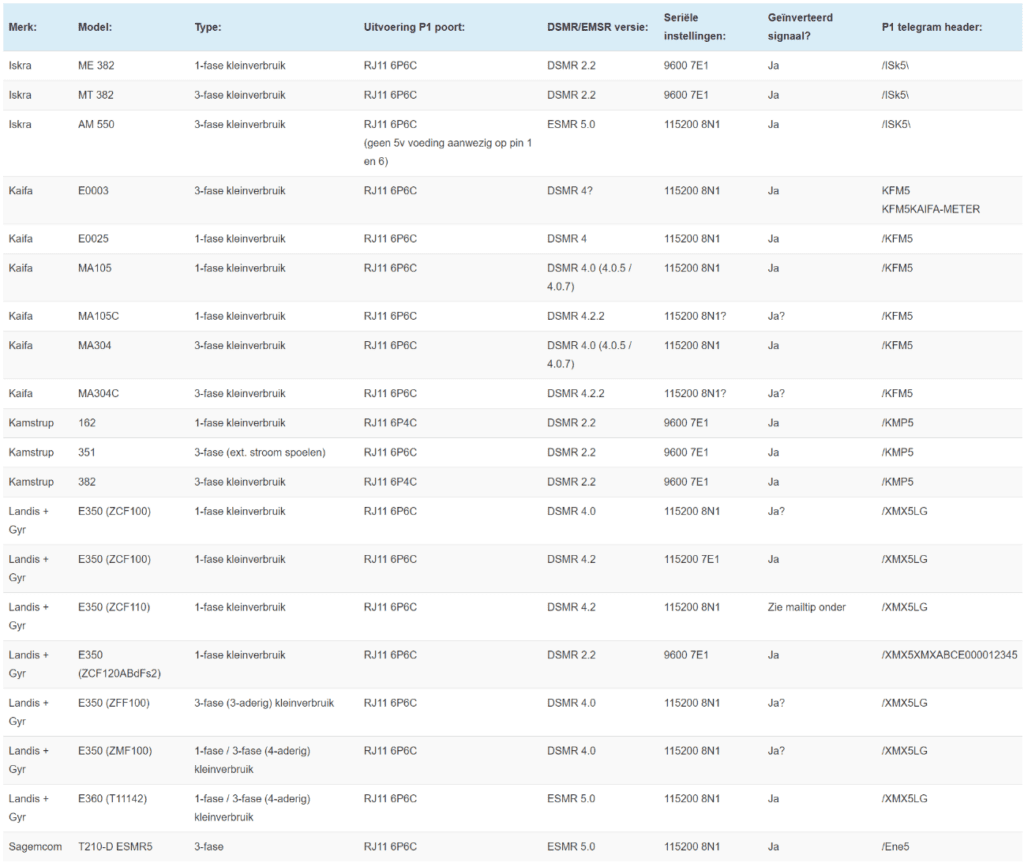The height and width of the screenshot is (863, 1024).
Task: Click the 'Model:' column header
Action: [x=95, y=27]
